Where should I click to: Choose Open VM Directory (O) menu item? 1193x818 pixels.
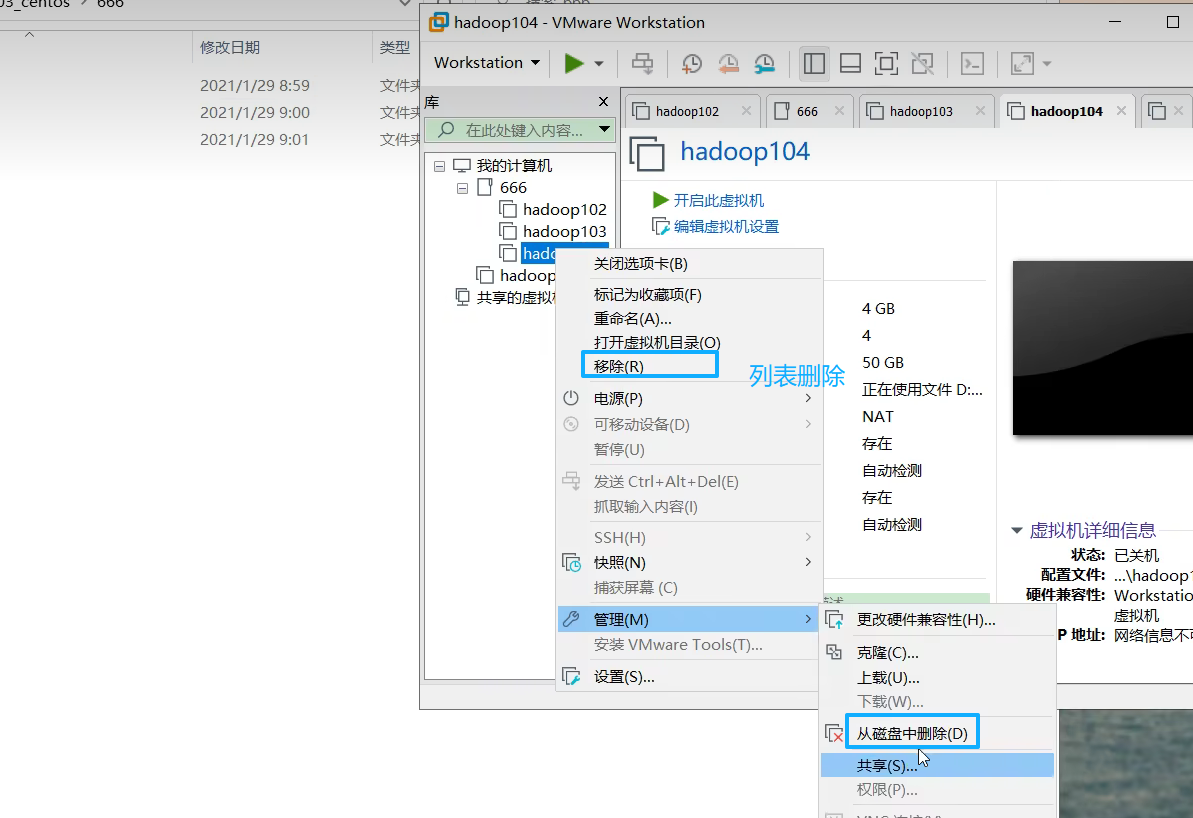tap(689, 342)
